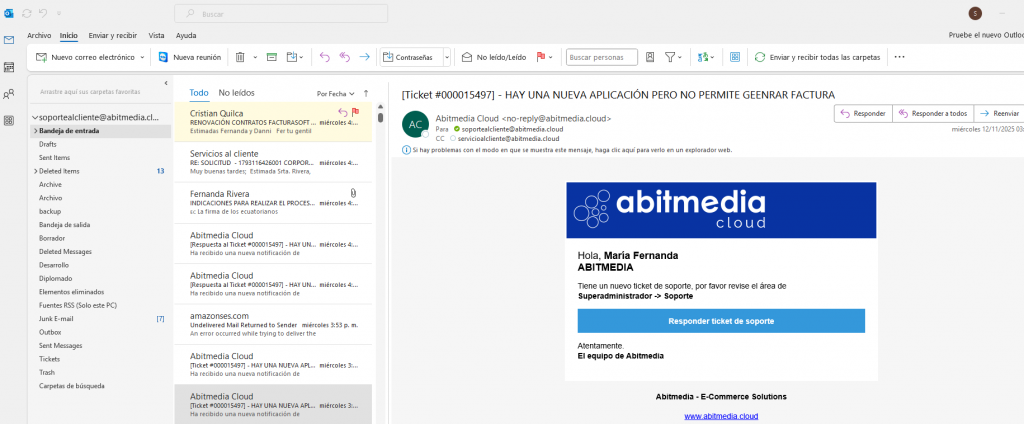
Task: Open the Nuevo correo electrónico dropdown arrow
Action: (141, 58)
